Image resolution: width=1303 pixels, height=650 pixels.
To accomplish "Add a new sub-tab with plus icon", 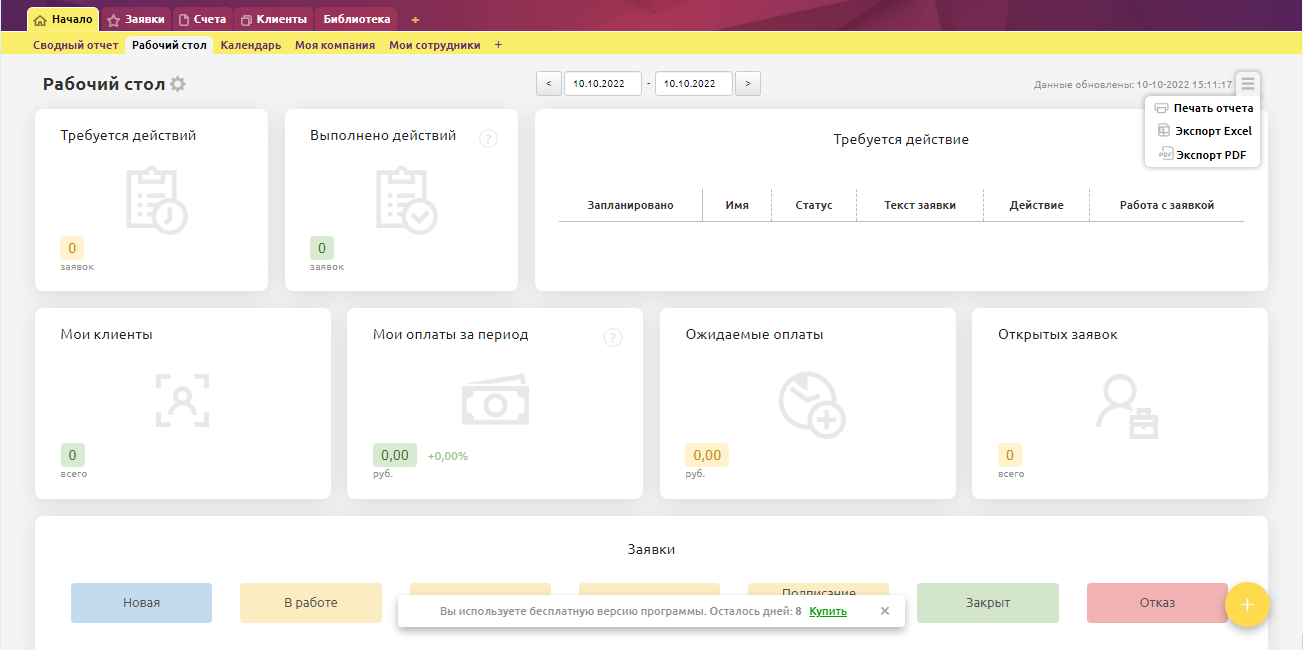I will pos(498,45).
